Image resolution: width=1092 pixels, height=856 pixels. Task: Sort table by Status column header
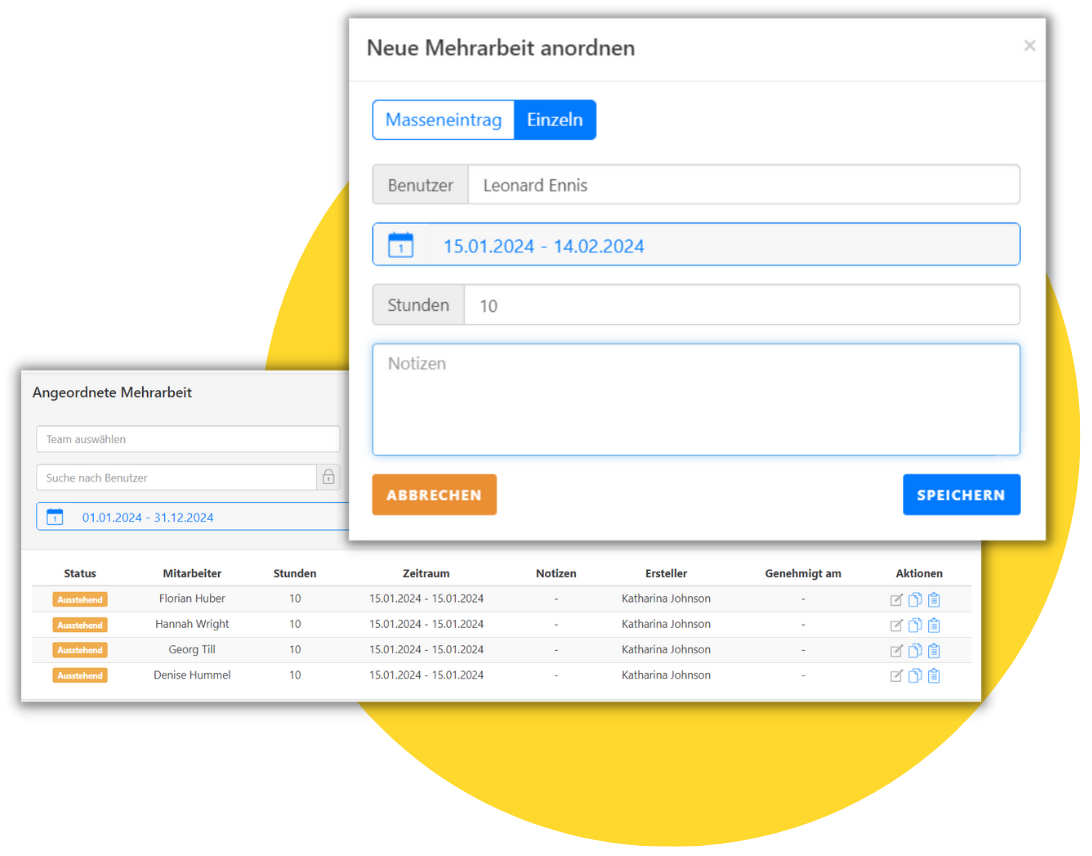click(80, 574)
